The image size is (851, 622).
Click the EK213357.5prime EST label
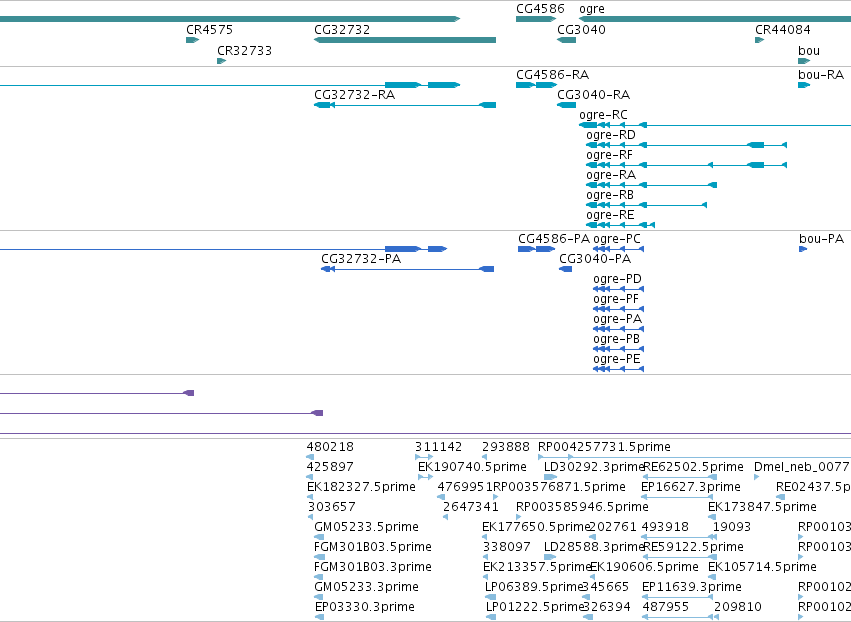(x=536, y=568)
